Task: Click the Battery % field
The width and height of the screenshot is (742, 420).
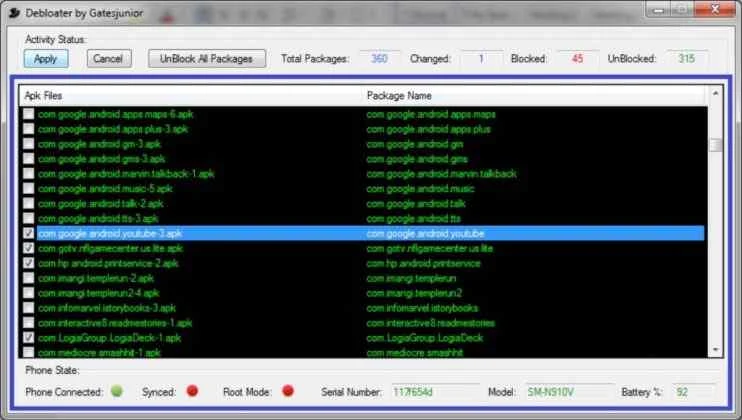Action: [693, 392]
